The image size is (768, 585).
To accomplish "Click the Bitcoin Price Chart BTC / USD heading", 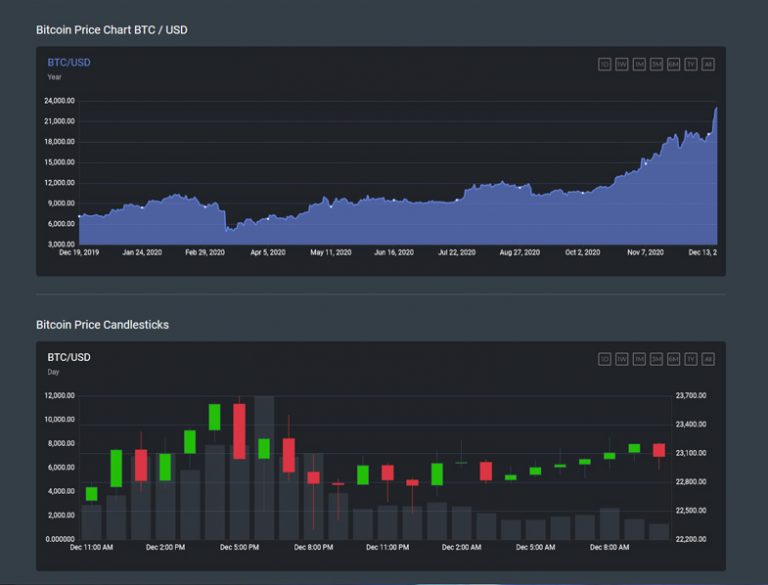I will [x=112, y=30].
